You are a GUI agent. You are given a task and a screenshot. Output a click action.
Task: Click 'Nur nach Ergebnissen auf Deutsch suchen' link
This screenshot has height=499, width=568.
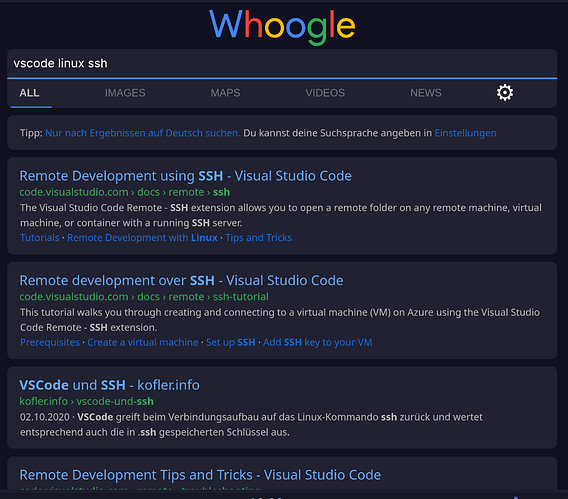[143, 133]
